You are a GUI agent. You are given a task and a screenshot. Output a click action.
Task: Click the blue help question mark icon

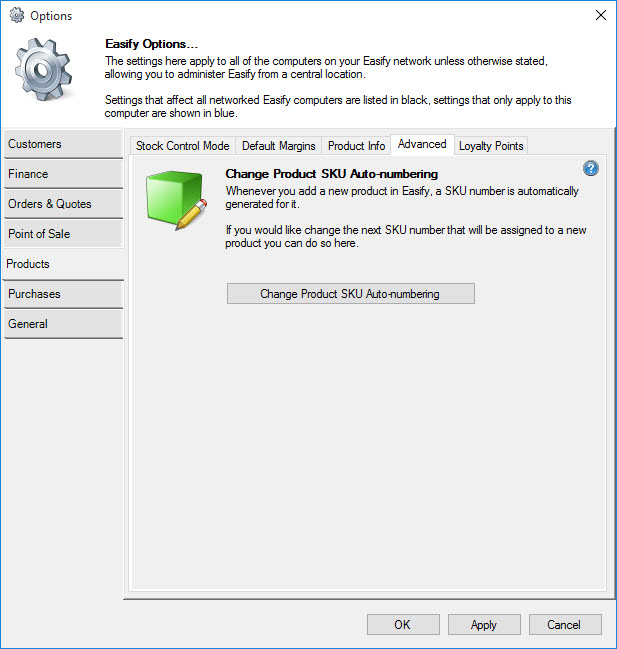coord(591,168)
